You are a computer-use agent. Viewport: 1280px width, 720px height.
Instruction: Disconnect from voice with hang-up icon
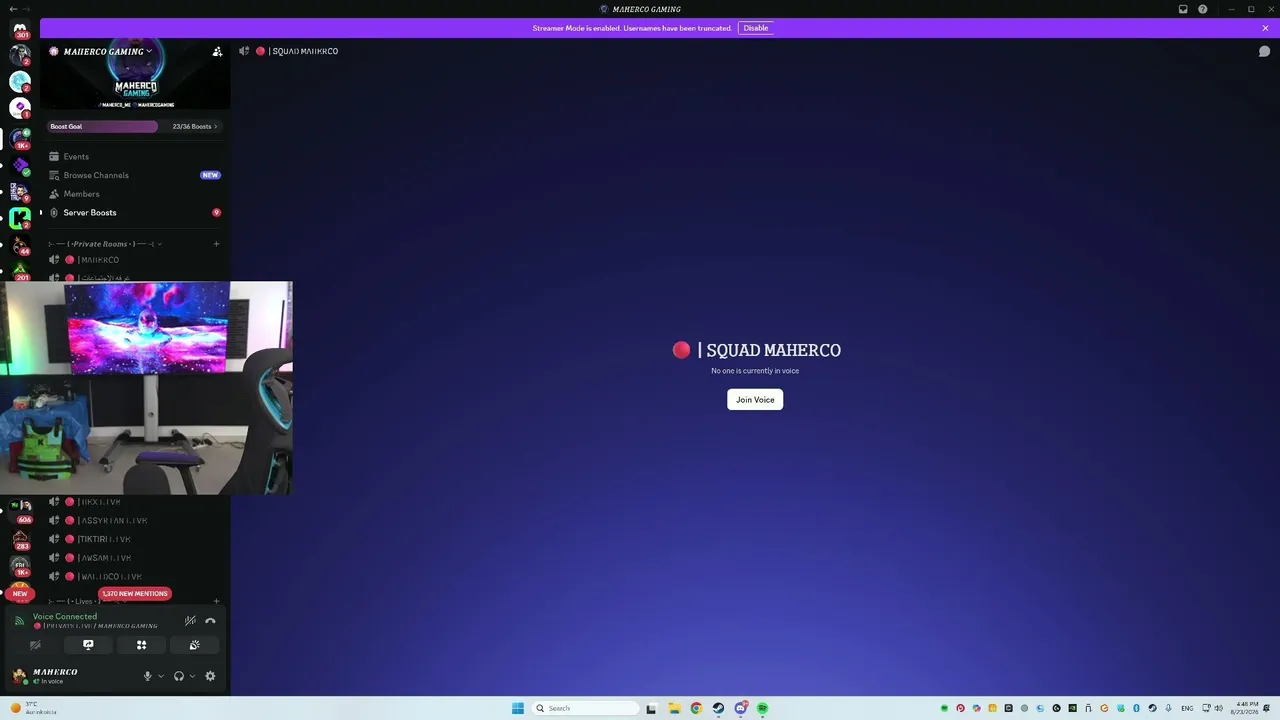coord(210,621)
